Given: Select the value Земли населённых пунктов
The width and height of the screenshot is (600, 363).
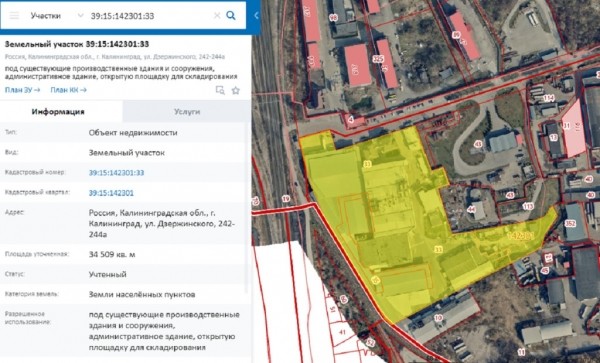Looking at the screenshot, I should point(142,294).
